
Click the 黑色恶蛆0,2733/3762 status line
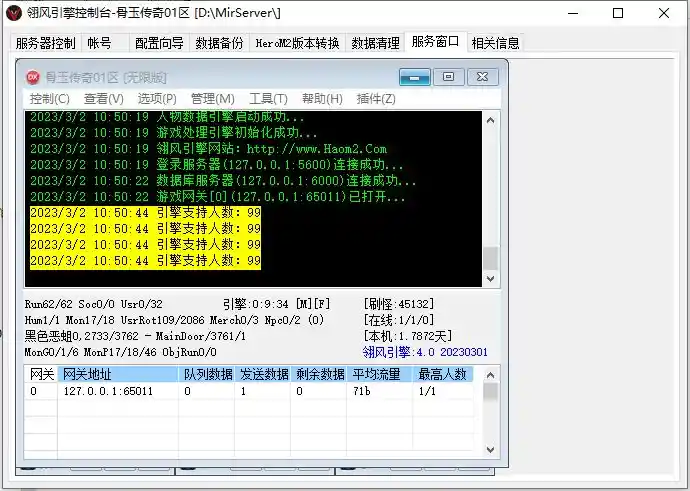click(135, 336)
